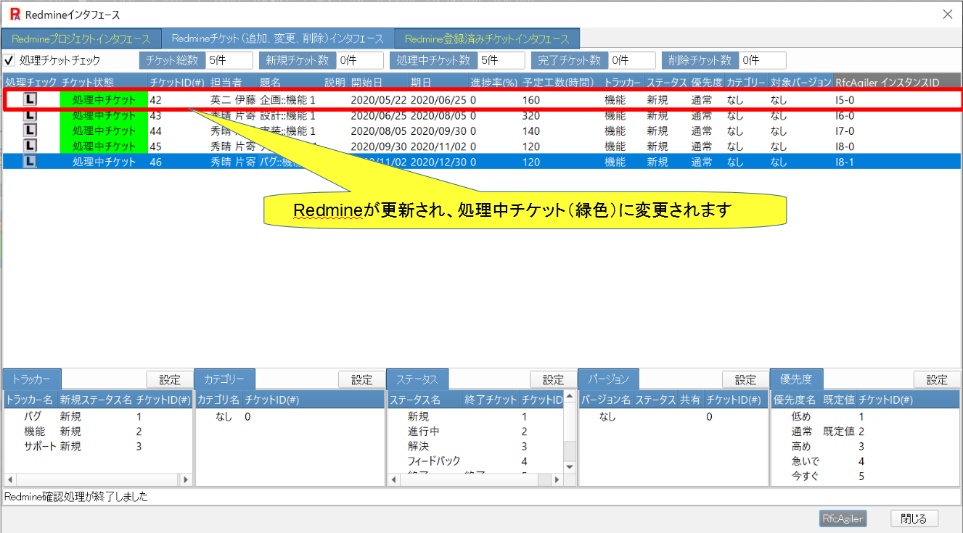Select 進行中 row in status list
The width and height of the screenshot is (963, 533).
click(x=476, y=431)
